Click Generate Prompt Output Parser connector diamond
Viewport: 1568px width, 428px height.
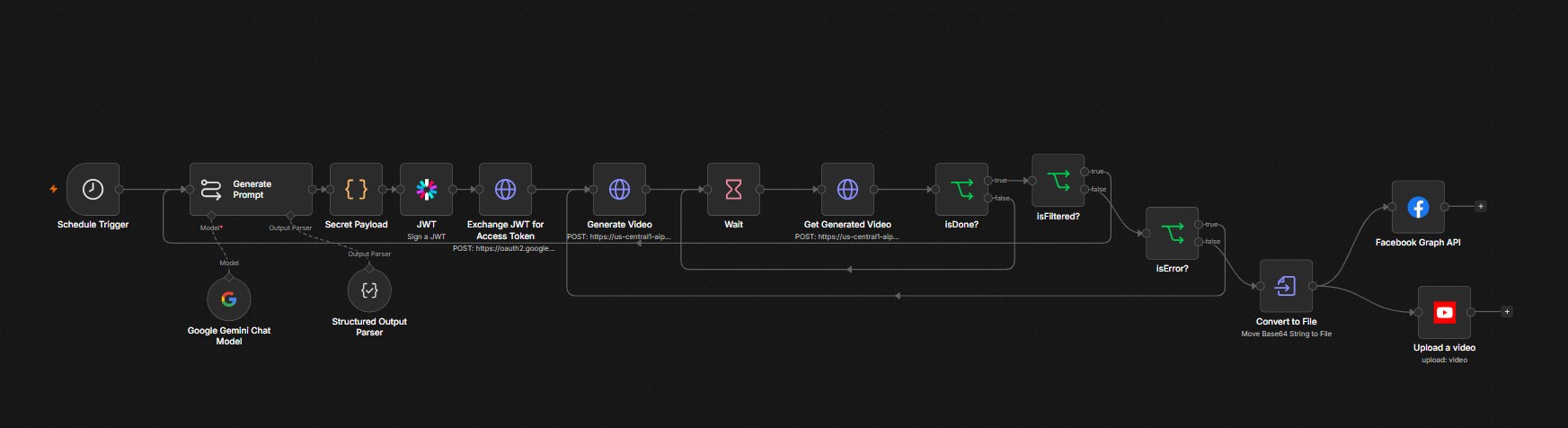[290, 216]
